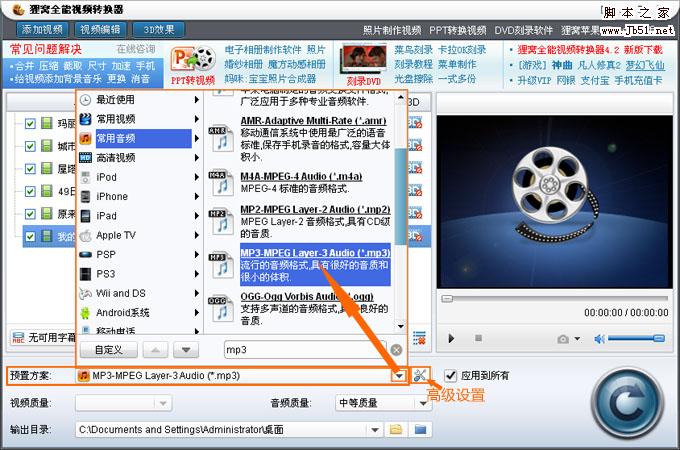Open the 视频编辑 tool

click(100, 29)
